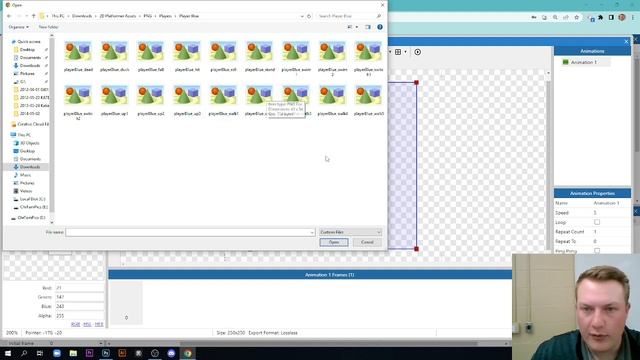The width and height of the screenshot is (640, 360).
Task: Edit the Red color value field
Action: 79,288
